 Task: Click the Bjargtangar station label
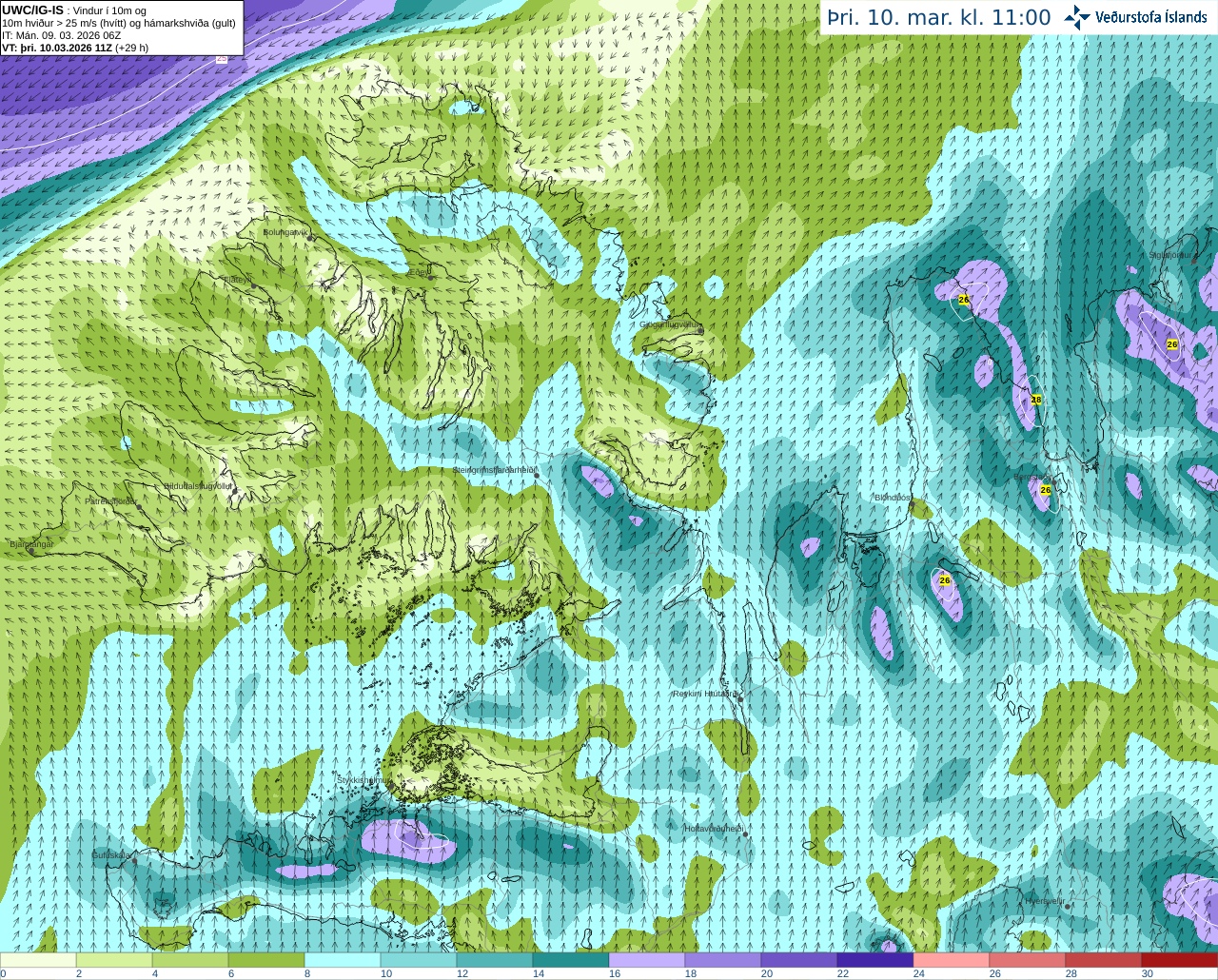tap(31, 544)
